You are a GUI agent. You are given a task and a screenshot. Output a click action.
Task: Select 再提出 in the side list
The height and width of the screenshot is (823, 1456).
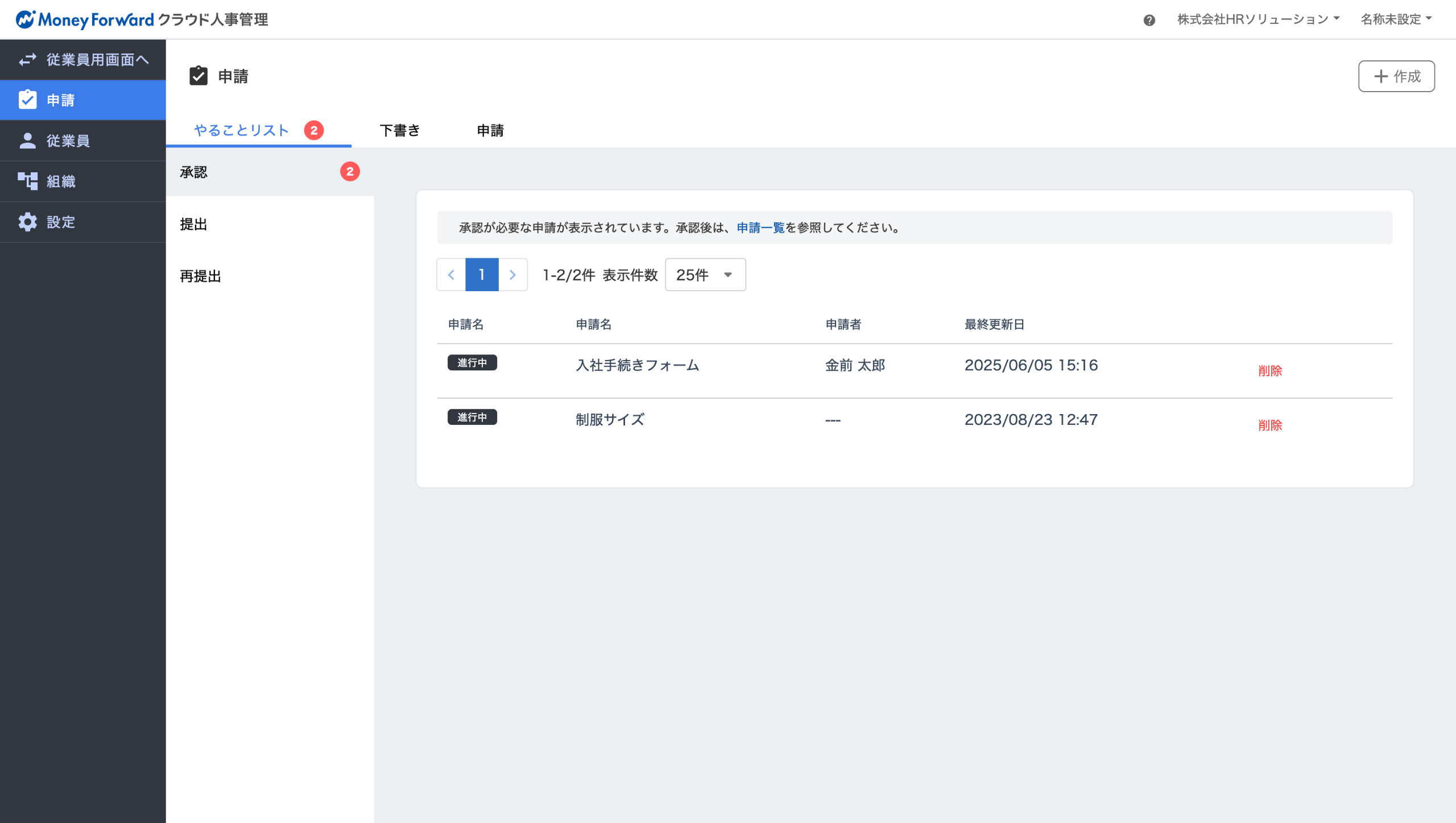pos(200,276)
